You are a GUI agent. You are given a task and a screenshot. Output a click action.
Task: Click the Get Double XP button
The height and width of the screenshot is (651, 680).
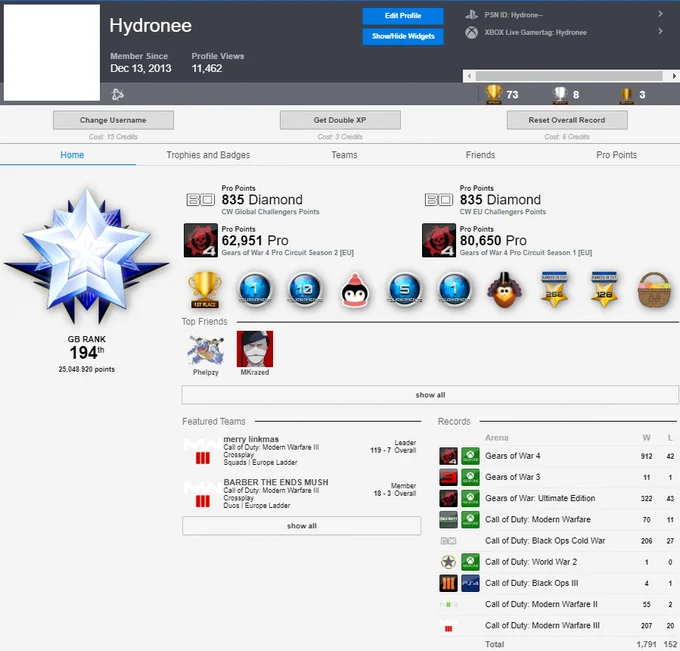340,120
